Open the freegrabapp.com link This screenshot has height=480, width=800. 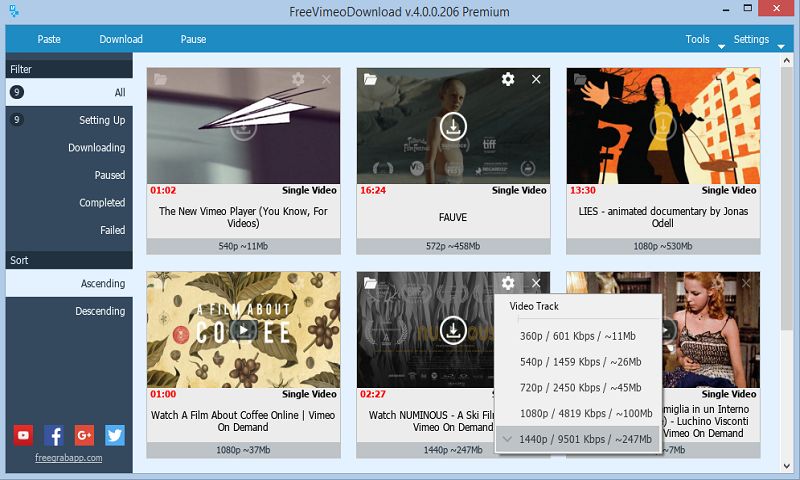[68, 458]
